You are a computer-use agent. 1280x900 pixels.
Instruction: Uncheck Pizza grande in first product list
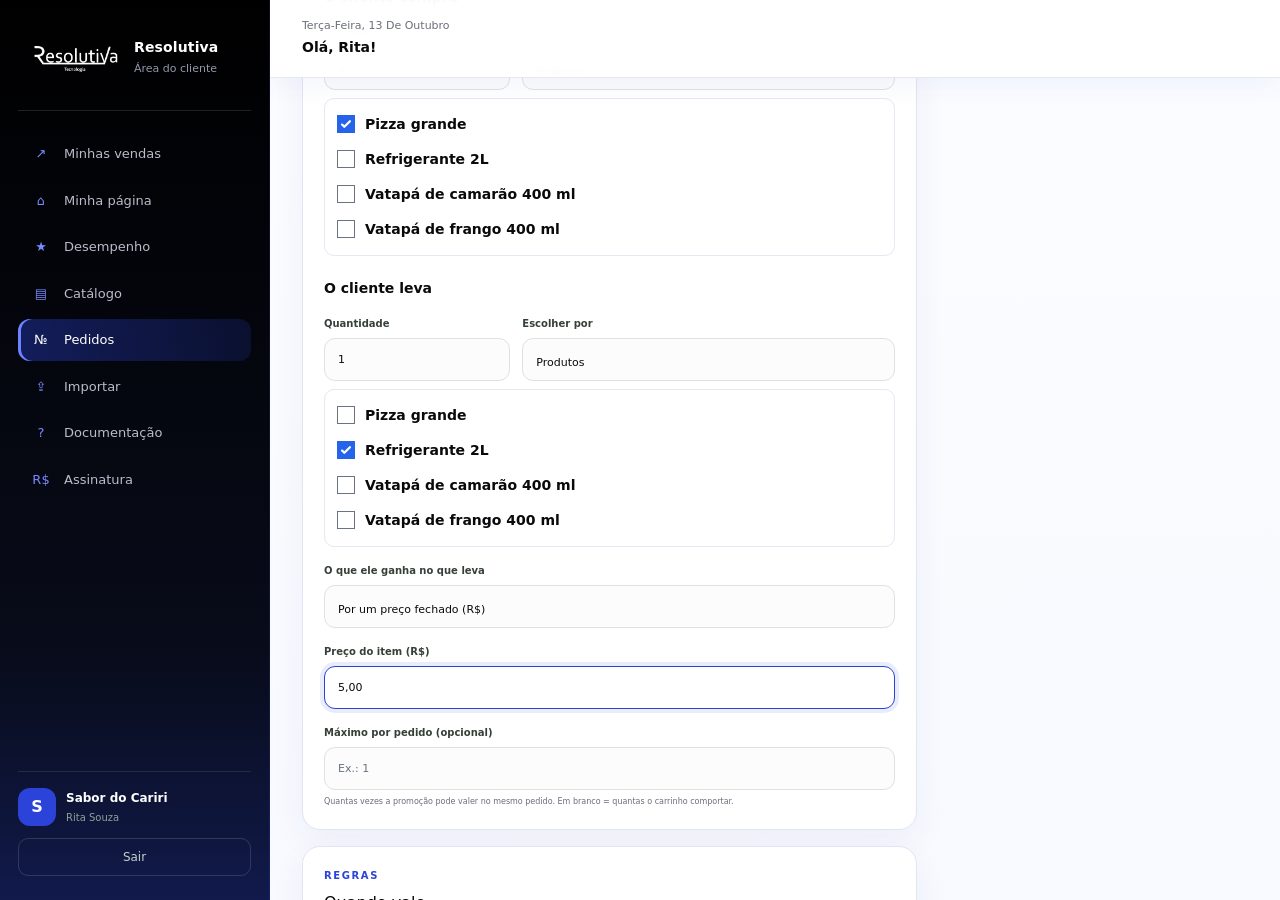coord(346,124)
